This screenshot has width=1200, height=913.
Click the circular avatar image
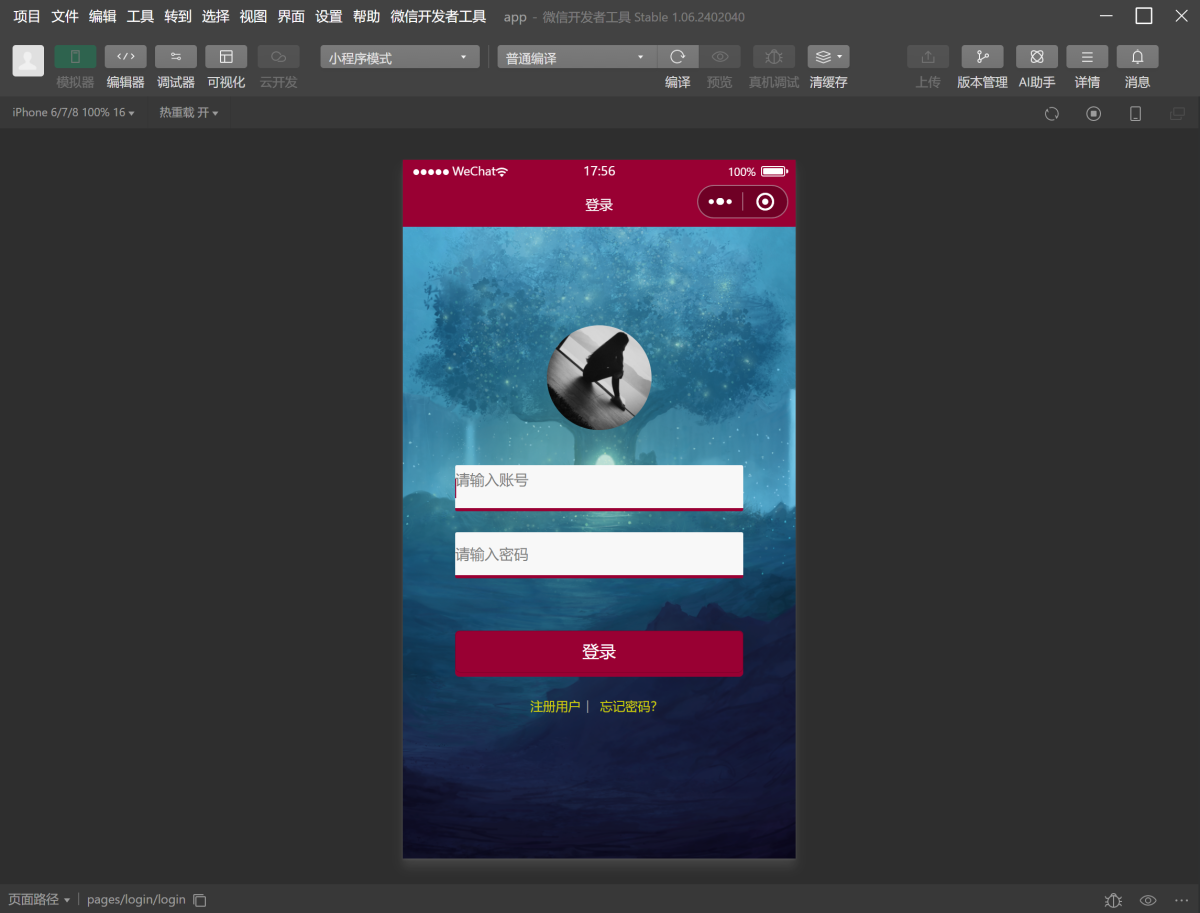coord(599,377)
